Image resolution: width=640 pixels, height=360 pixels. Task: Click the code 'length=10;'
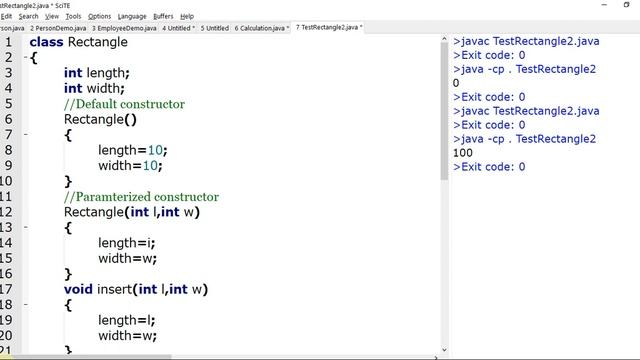(133, 150)
